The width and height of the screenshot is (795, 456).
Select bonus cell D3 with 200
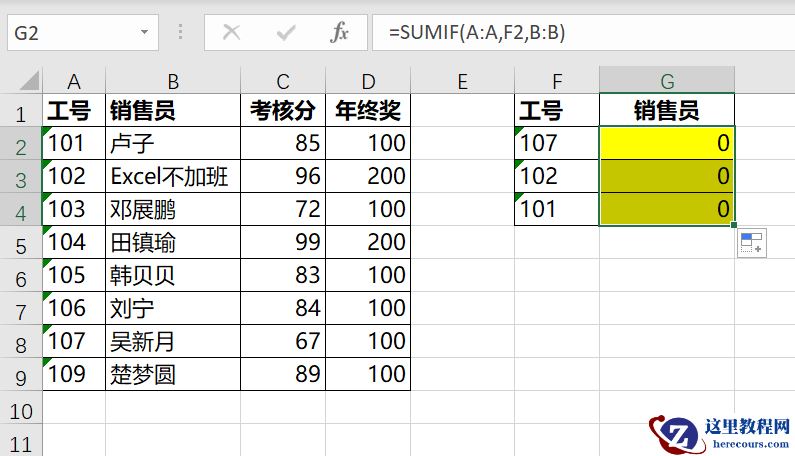[x=368, y=176]
